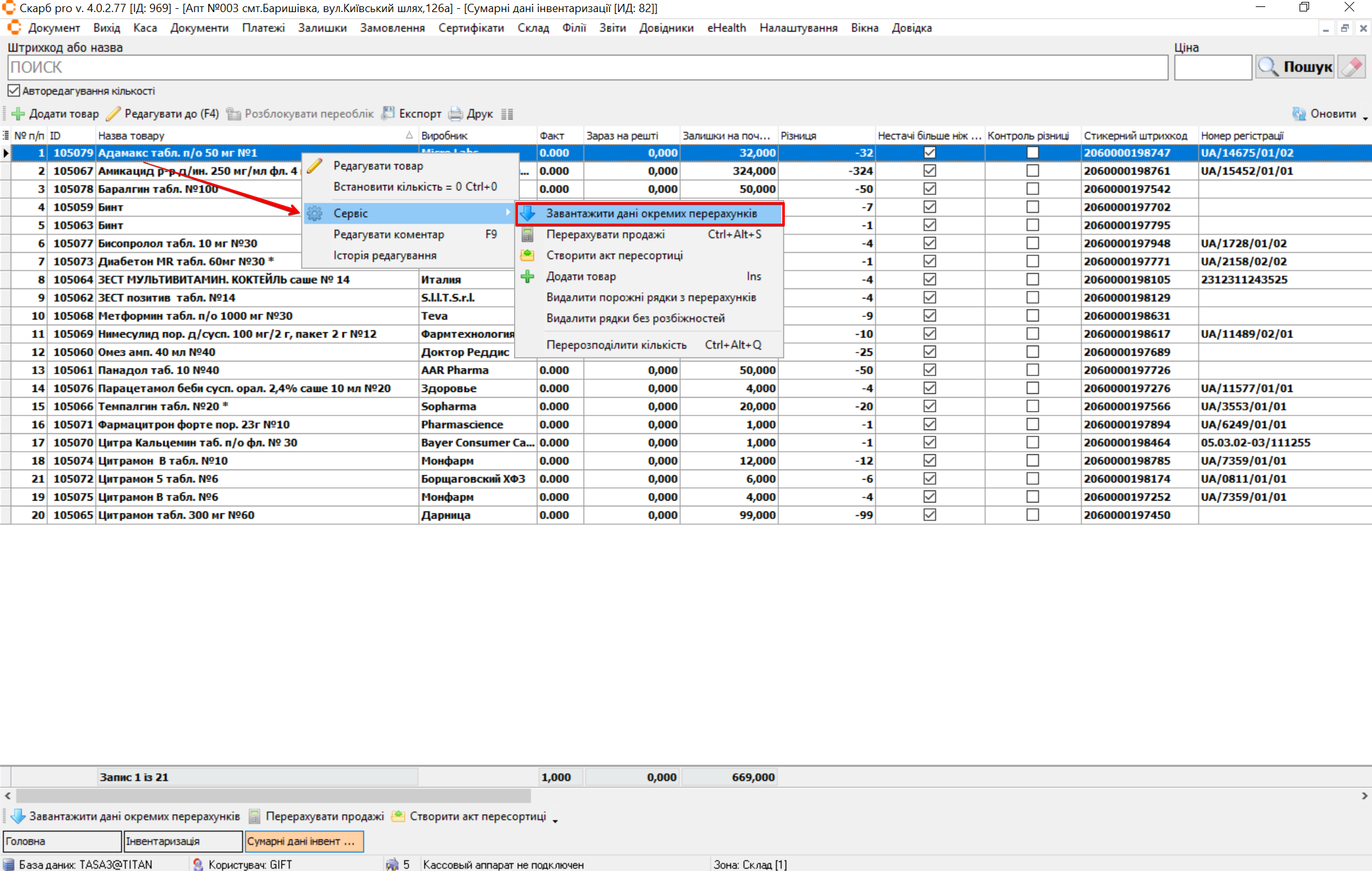The width and height of the screenshot is (1372, 871).
Task: Select Створити акт пересортиці in submenu
Action: click(614, 255)
